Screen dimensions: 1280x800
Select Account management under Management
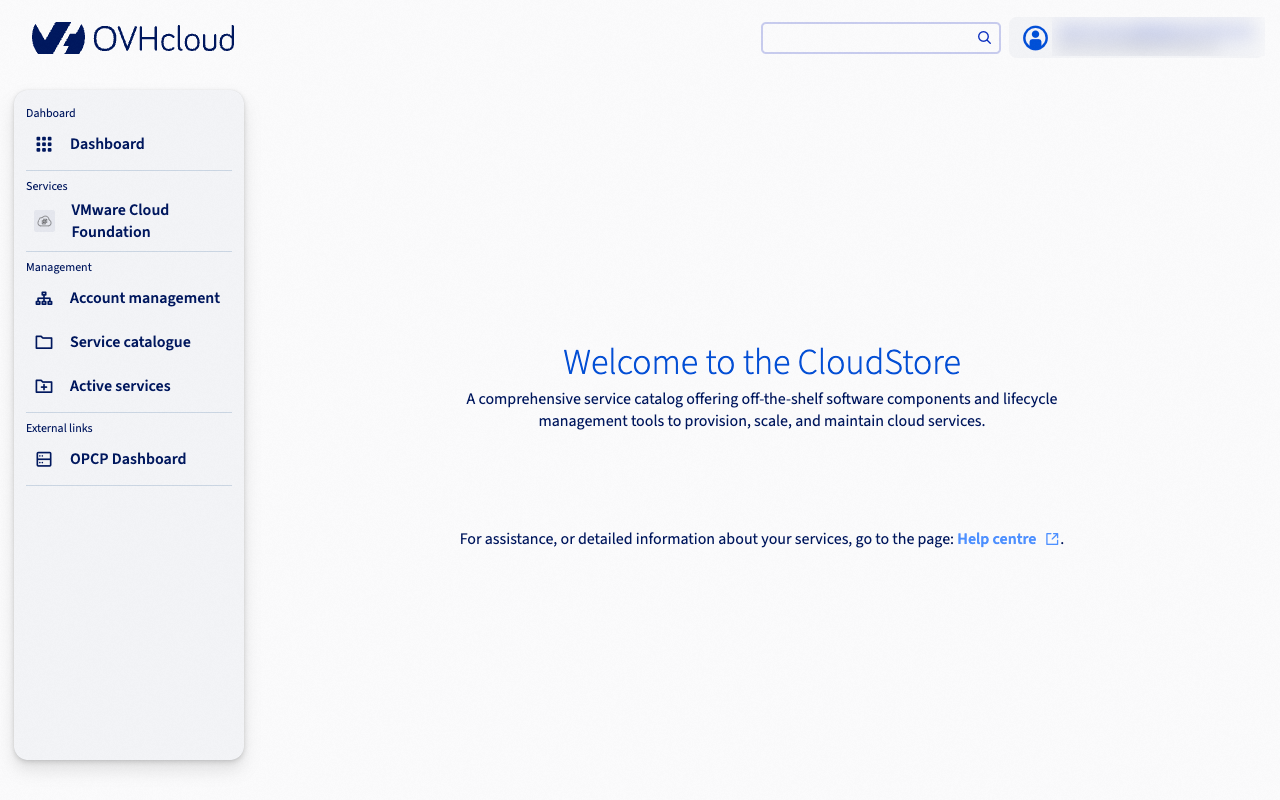point(144,297)
